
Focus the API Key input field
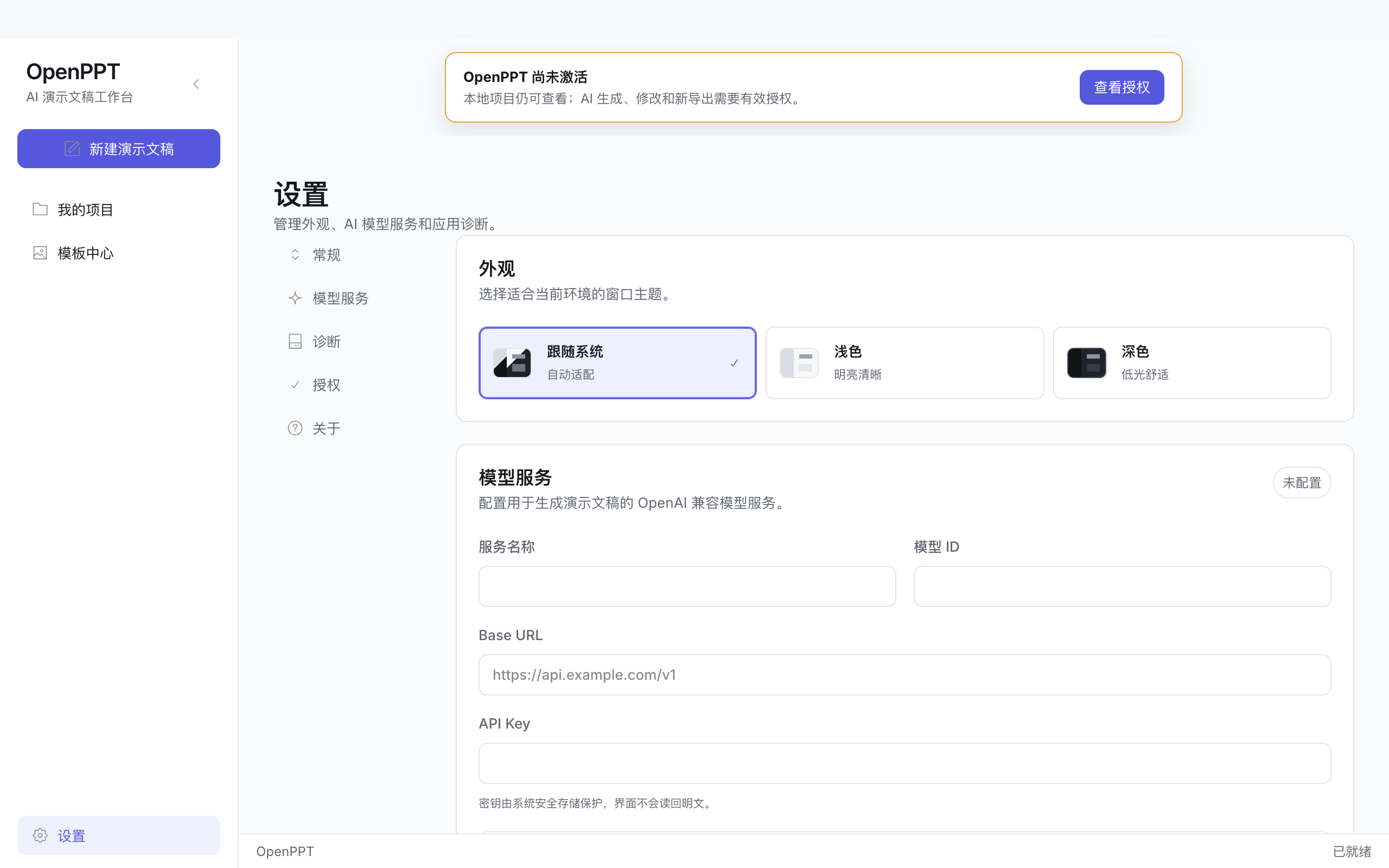click(x=904, y=763)
